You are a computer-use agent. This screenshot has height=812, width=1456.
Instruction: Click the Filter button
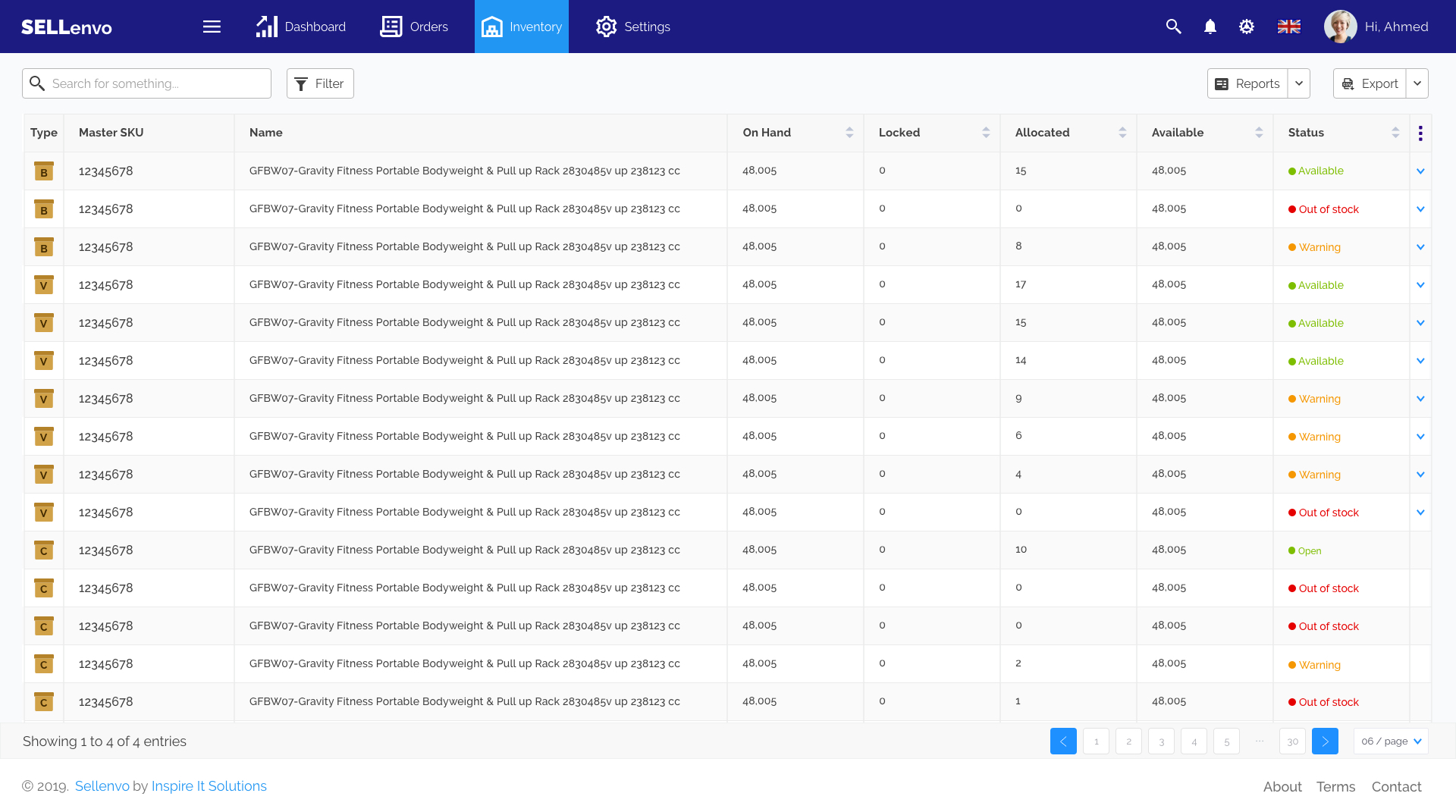320,83
